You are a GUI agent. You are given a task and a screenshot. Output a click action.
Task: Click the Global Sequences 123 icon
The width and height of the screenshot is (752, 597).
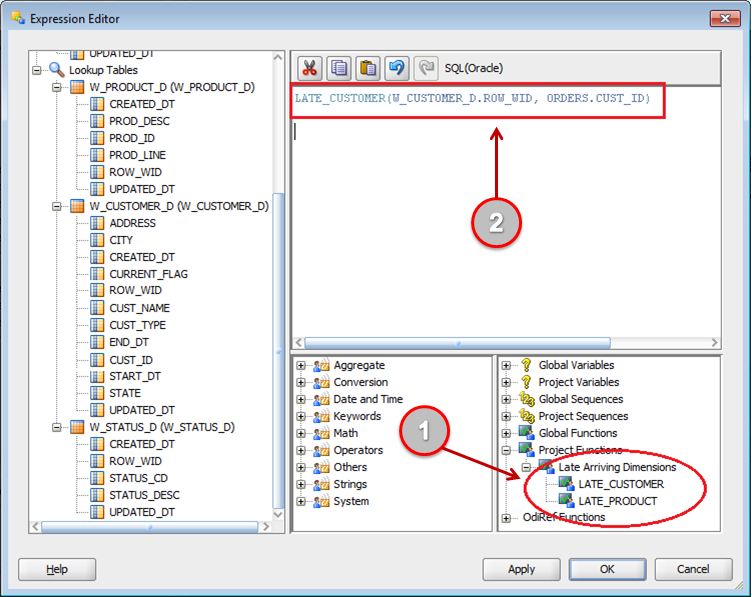pos(527,399)
